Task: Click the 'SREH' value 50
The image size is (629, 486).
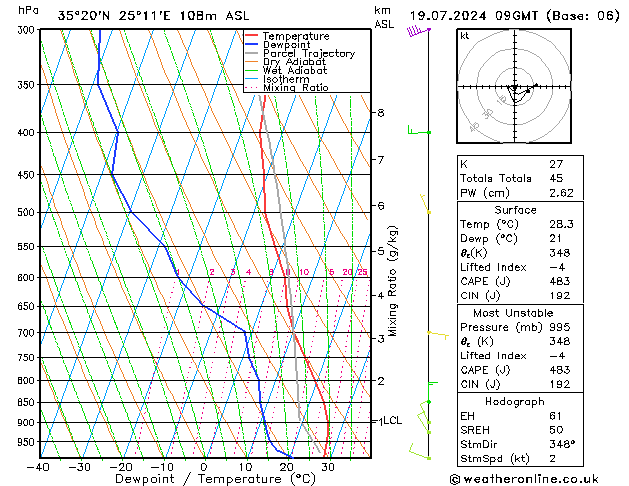Action: click(x=556, y=430)
